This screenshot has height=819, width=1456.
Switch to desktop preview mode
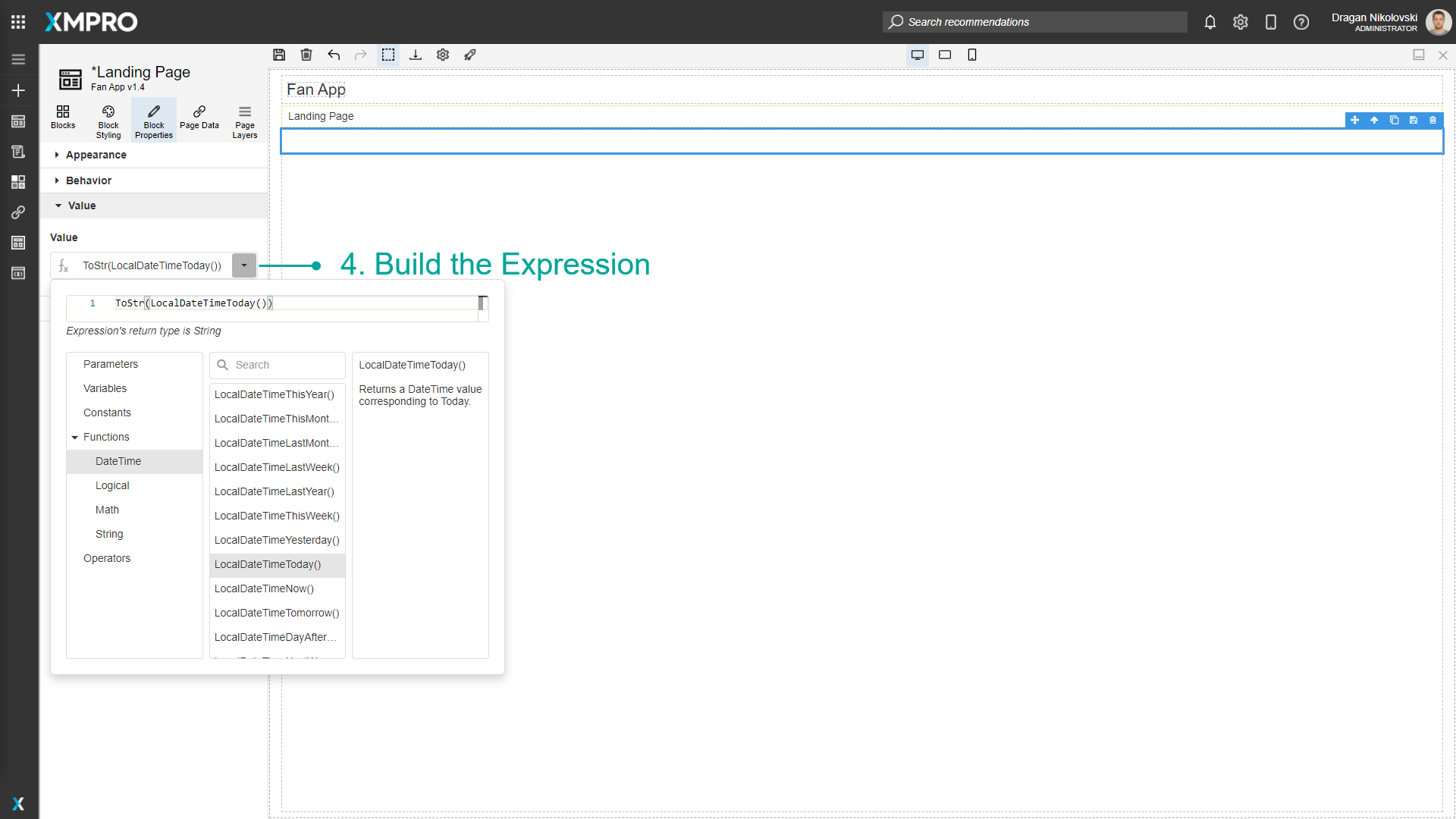[918, 55]
